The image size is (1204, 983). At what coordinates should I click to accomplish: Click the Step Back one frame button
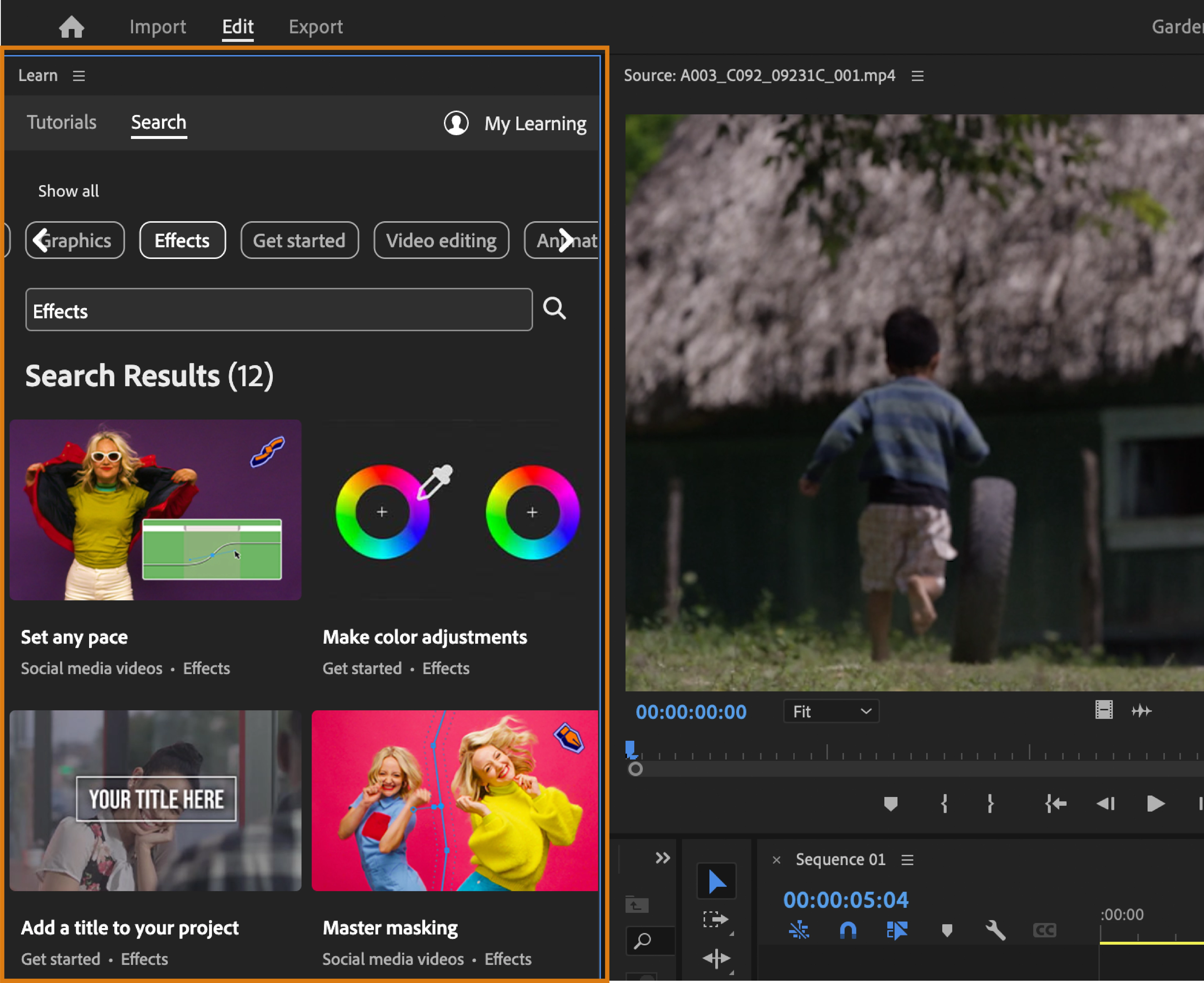coord(1104,803)
